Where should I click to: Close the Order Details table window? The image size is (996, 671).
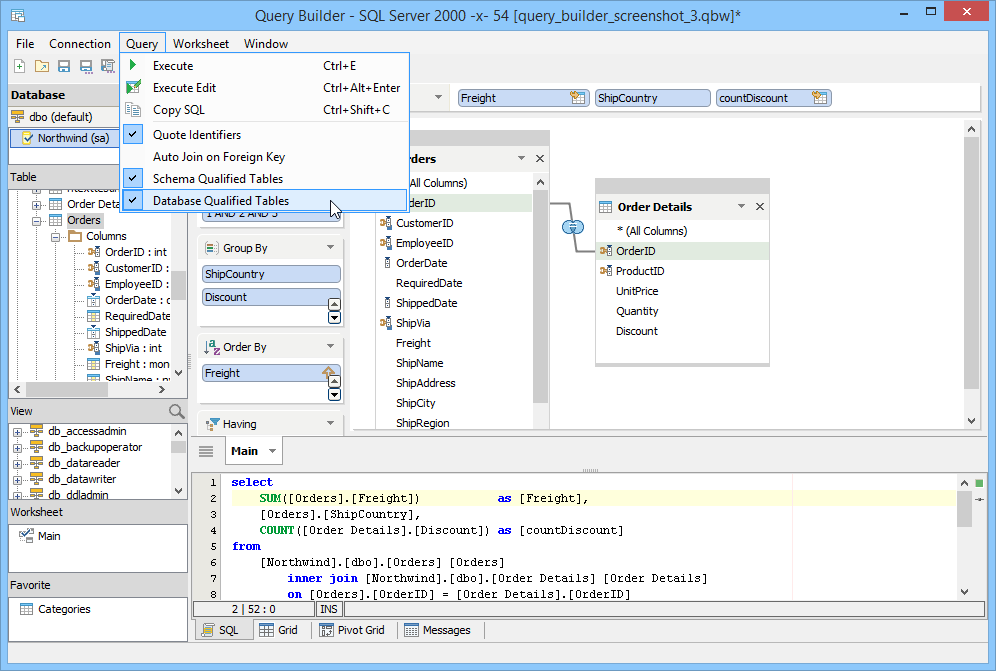[760, 207]
